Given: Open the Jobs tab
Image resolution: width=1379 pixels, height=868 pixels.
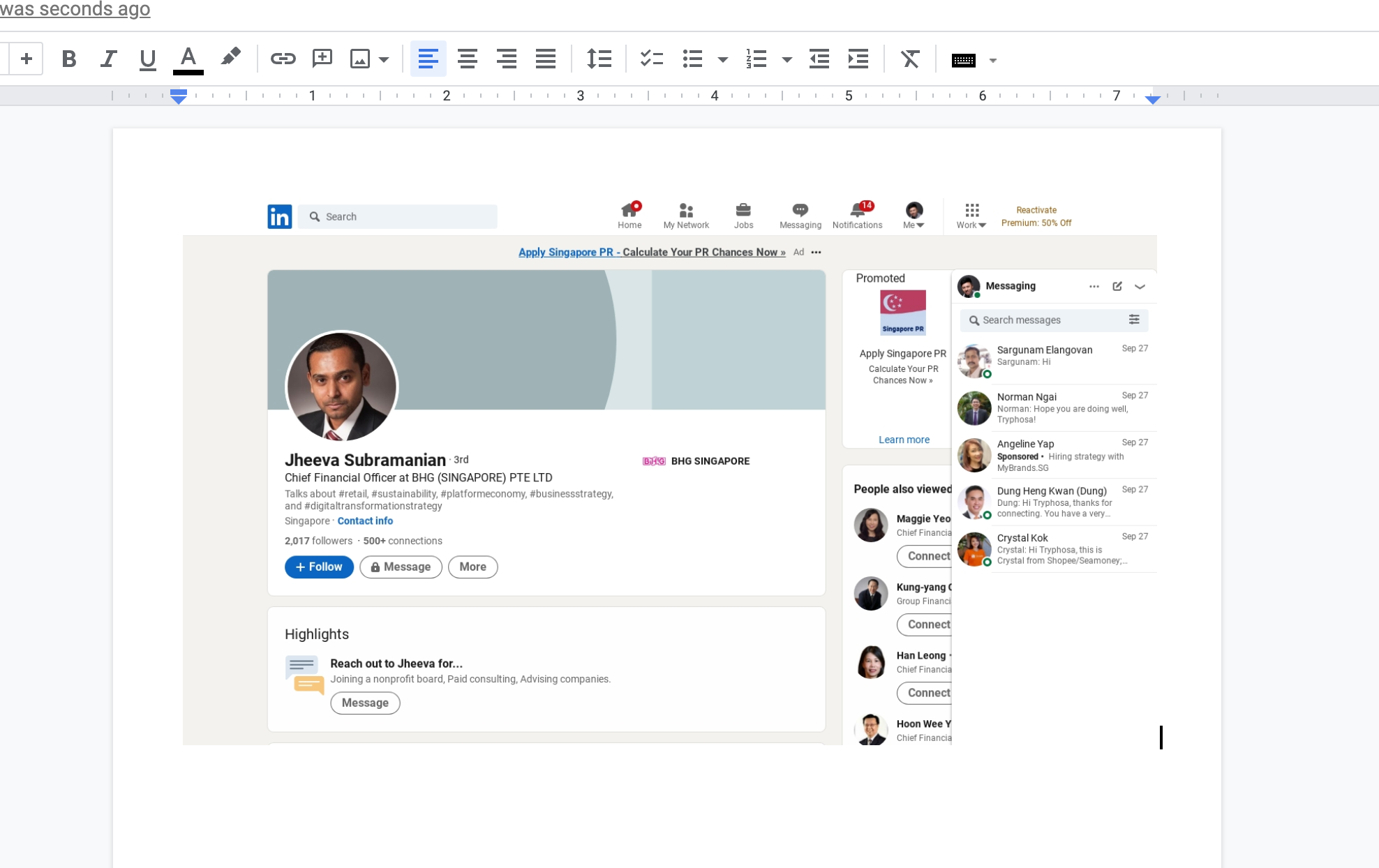Looking at the screenshot, I should [743, 216].
